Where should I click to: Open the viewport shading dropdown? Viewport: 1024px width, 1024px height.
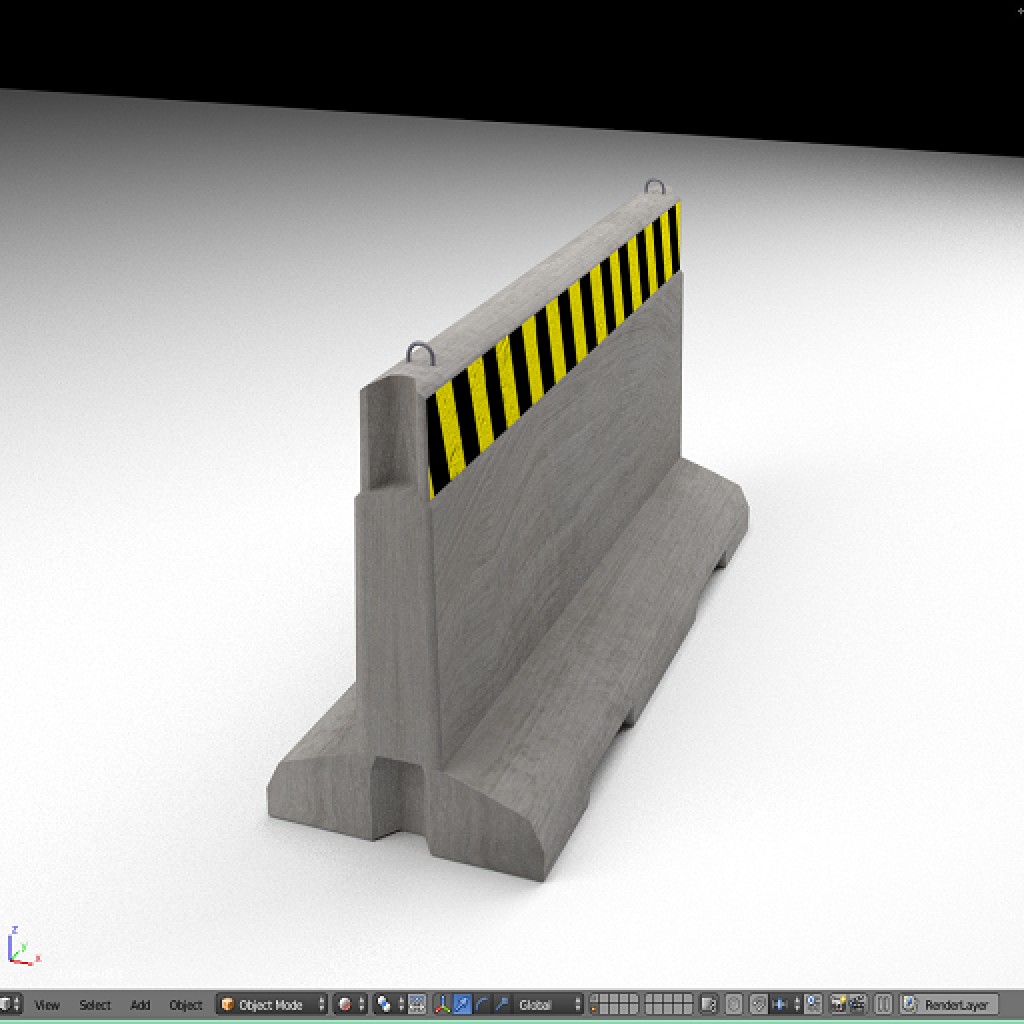tap(345, 1005)
